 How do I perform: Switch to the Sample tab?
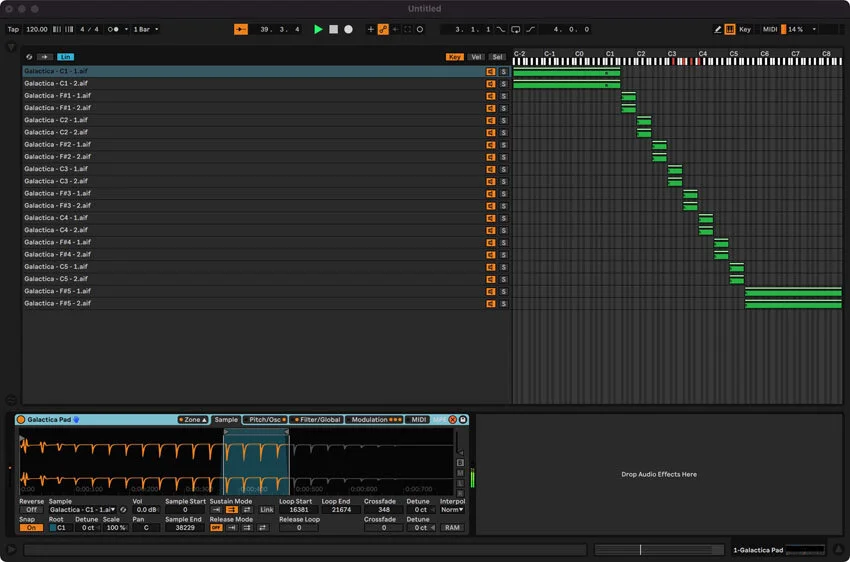[226, 419]
